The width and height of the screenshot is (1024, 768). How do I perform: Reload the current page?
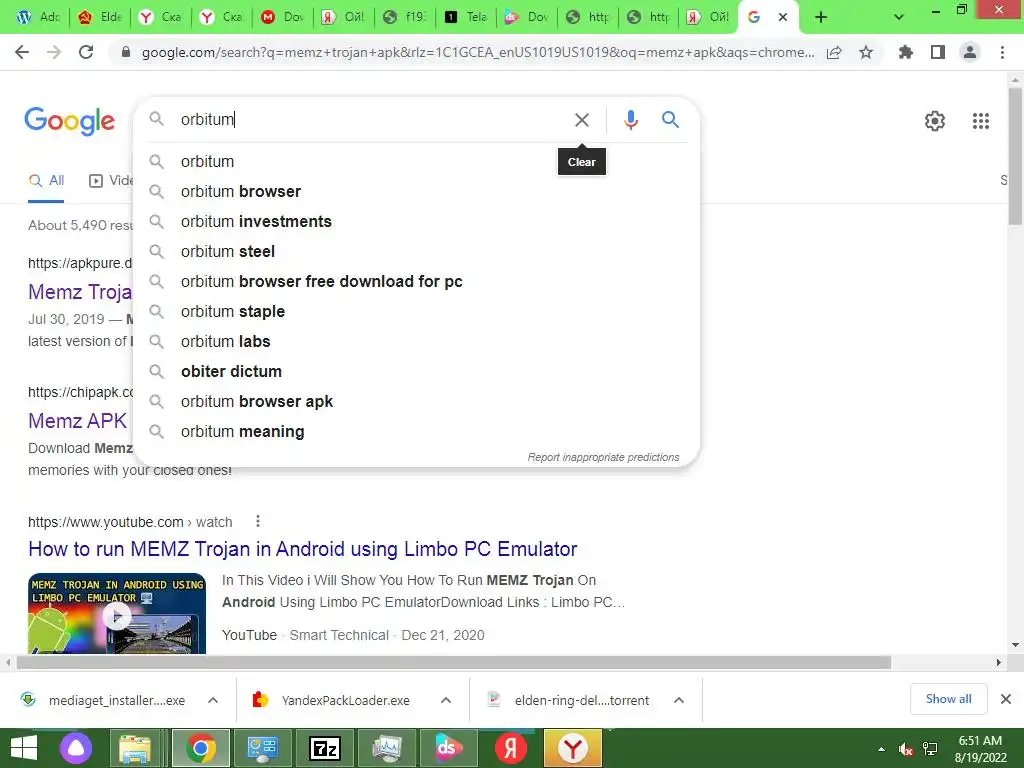click(86, 52)
